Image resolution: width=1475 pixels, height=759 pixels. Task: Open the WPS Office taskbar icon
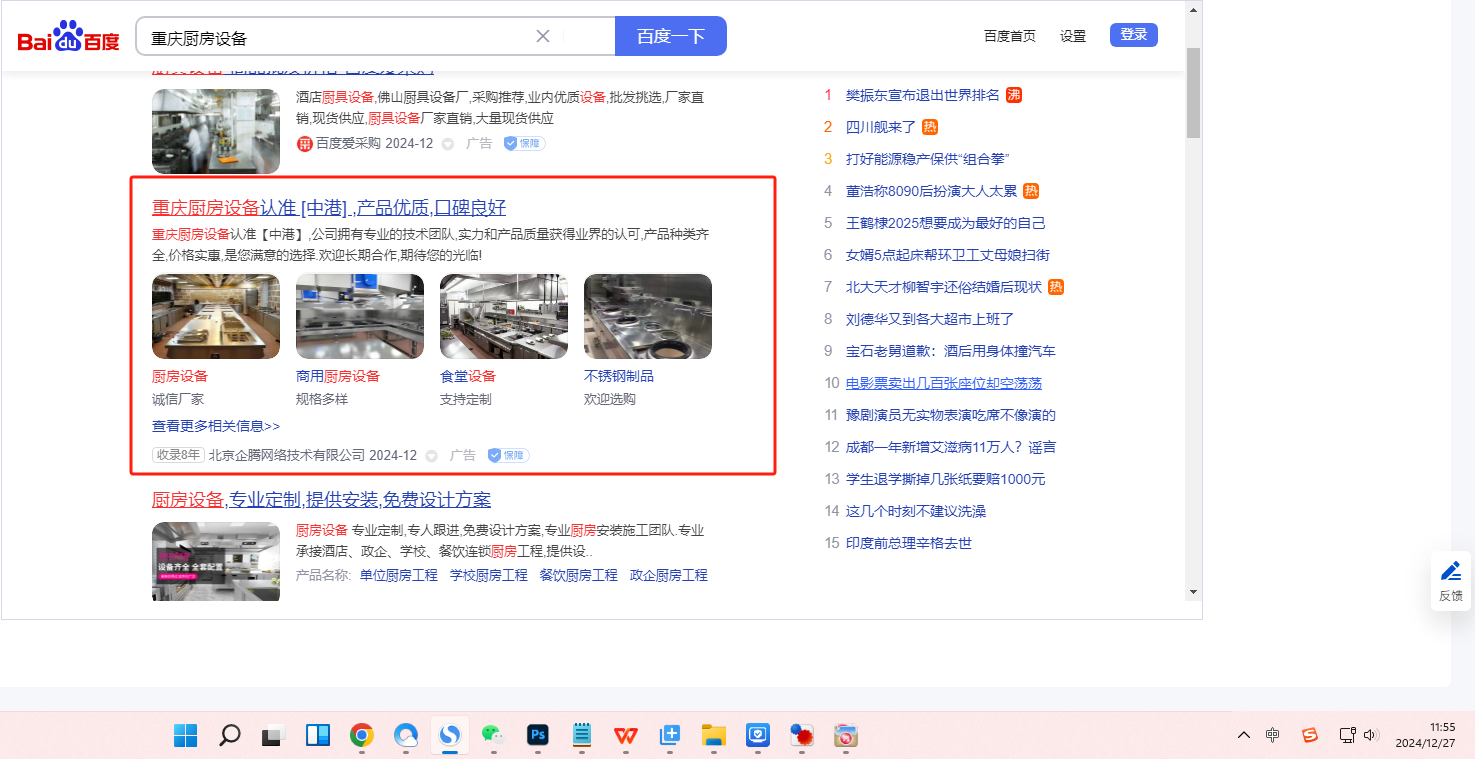pos(625,736)
